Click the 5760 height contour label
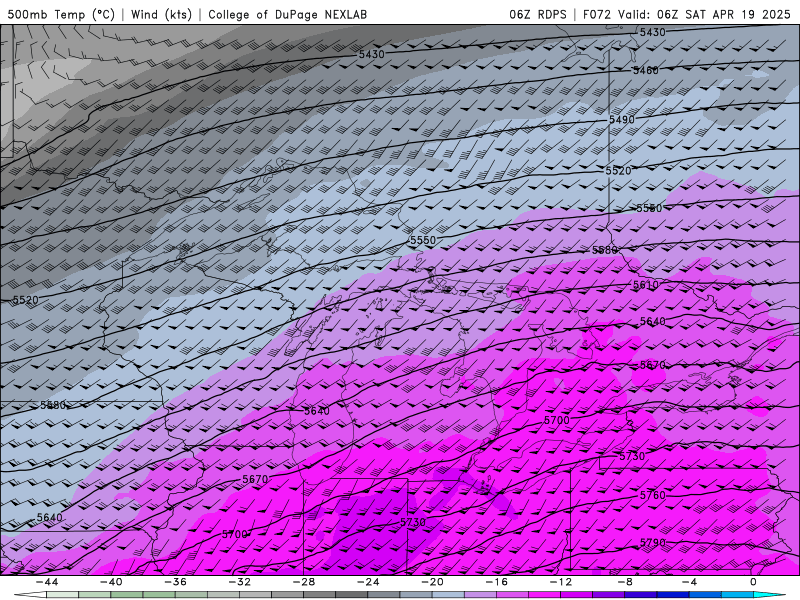 [653, 495]
